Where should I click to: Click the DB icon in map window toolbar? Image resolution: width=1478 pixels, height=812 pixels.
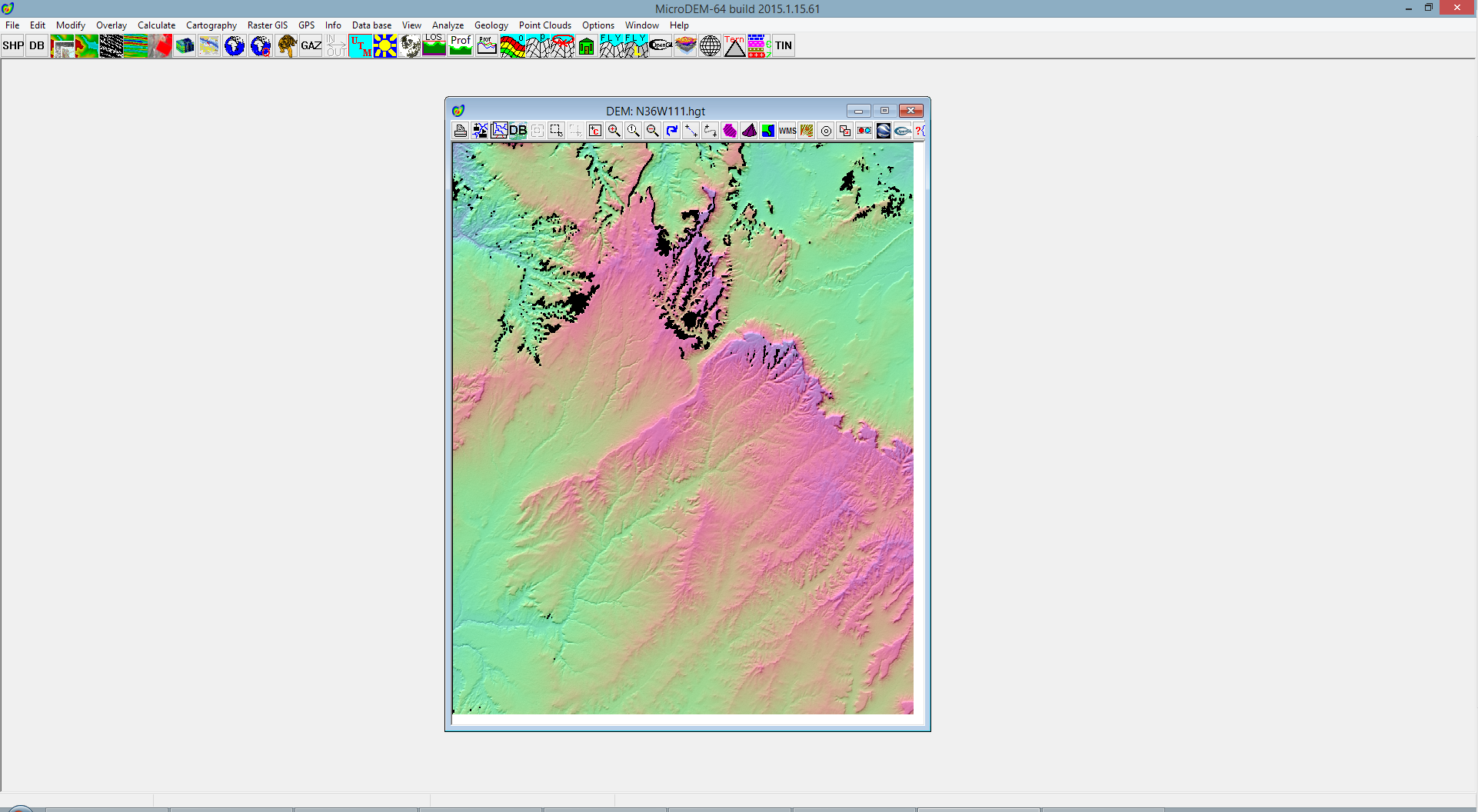point(518,131)
